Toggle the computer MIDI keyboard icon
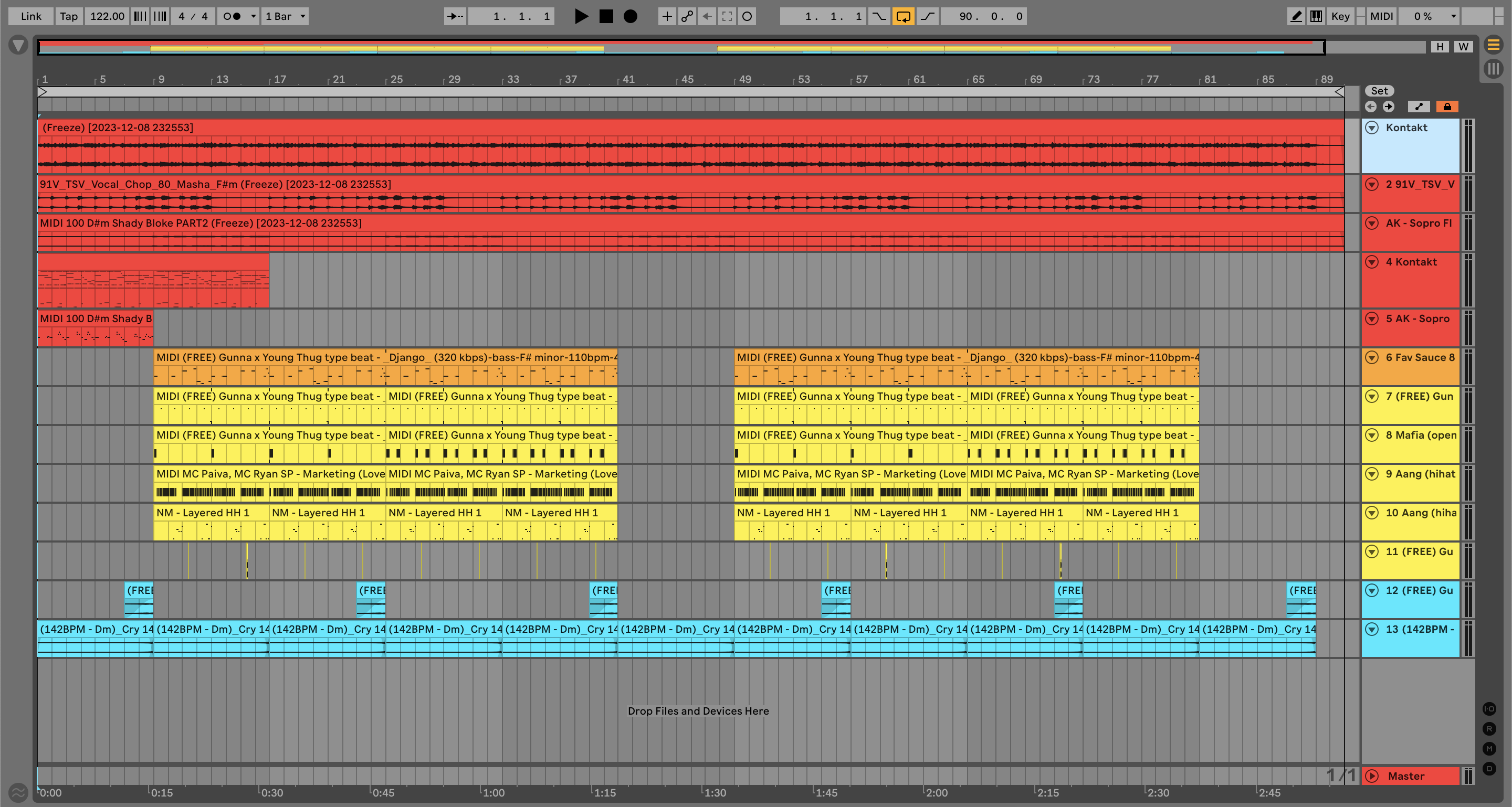 [x=1316, y=16]
